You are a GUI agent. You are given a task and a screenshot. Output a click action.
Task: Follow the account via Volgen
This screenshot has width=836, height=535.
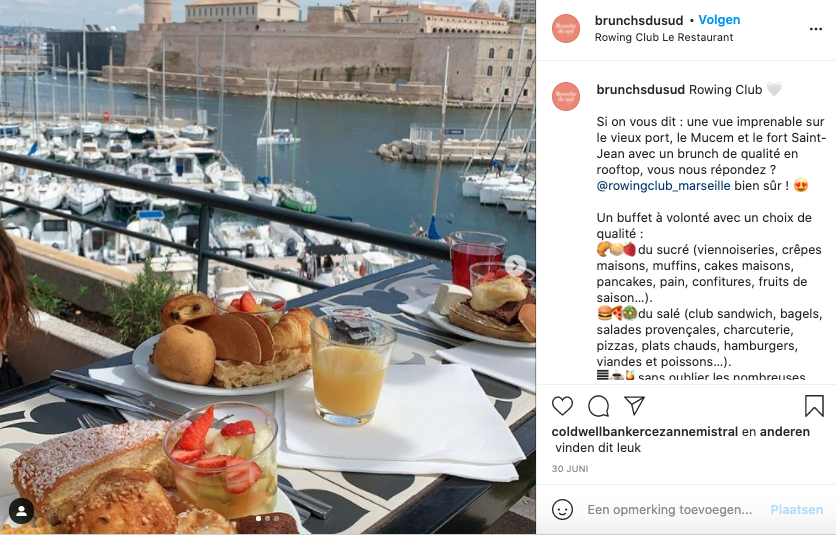[719, 20]
